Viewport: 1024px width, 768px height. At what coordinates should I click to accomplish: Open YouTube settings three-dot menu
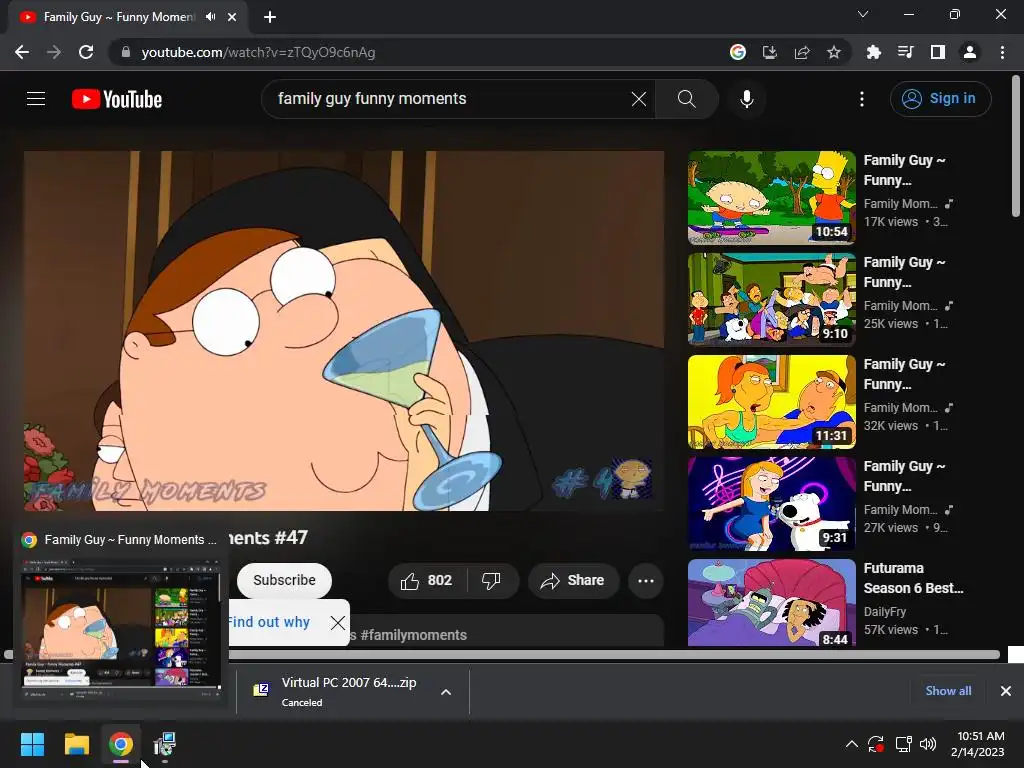tap(862, 99)
